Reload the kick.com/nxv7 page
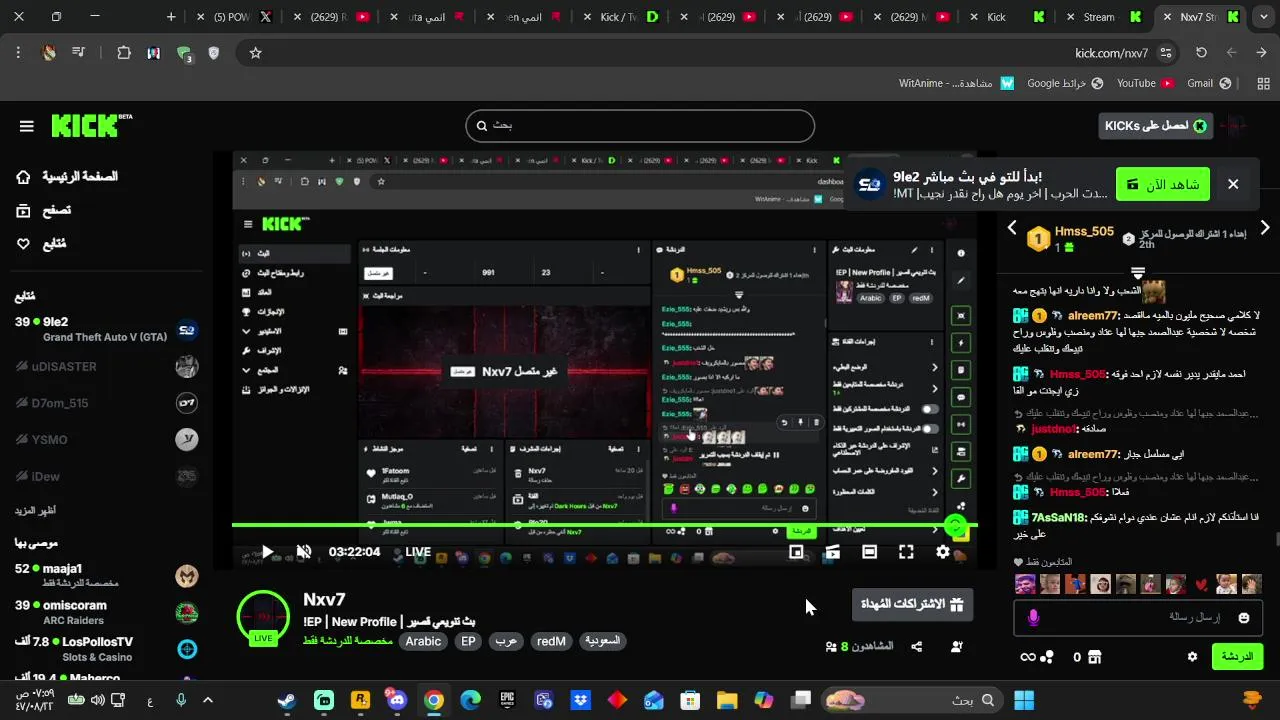 [x=1201, y=53]
